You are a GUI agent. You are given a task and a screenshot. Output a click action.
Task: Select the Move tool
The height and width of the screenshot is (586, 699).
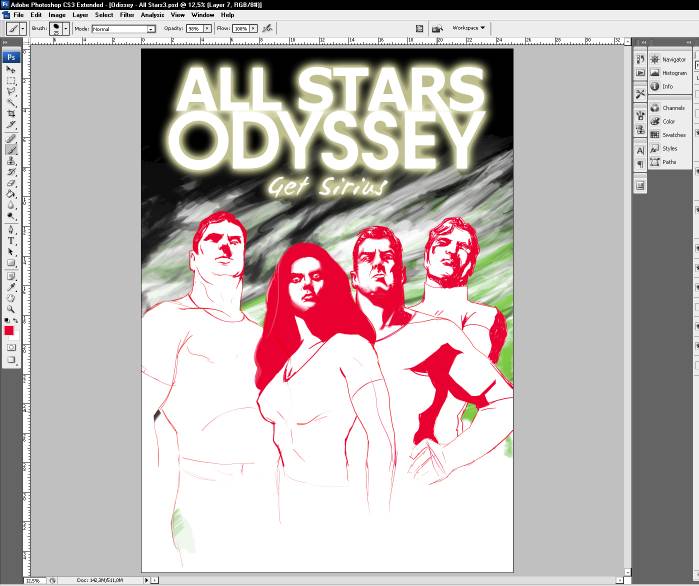click(11, 70)
